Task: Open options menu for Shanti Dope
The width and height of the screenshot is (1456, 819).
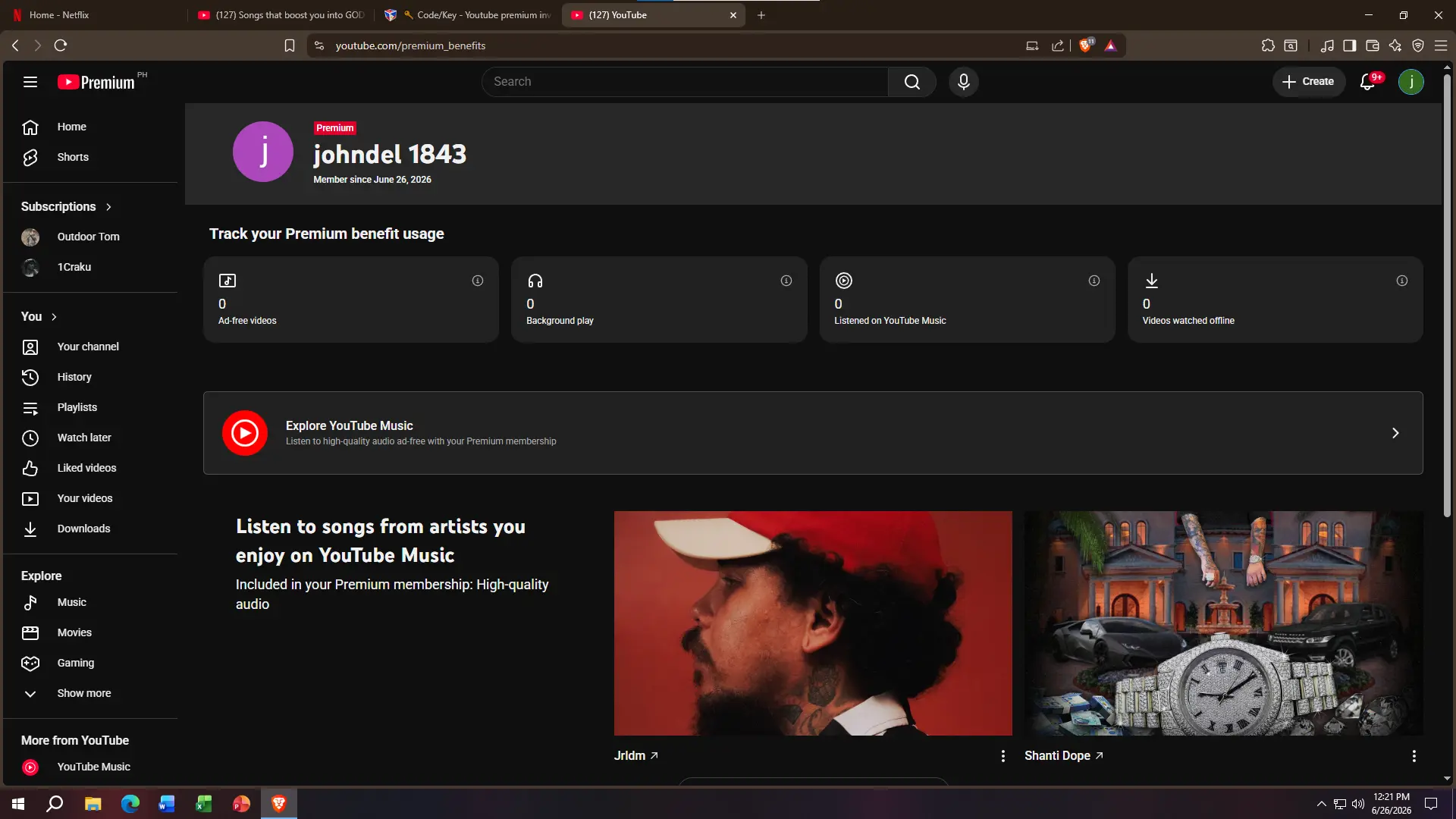Action: pyautogui.click(x=1414, y=756)
